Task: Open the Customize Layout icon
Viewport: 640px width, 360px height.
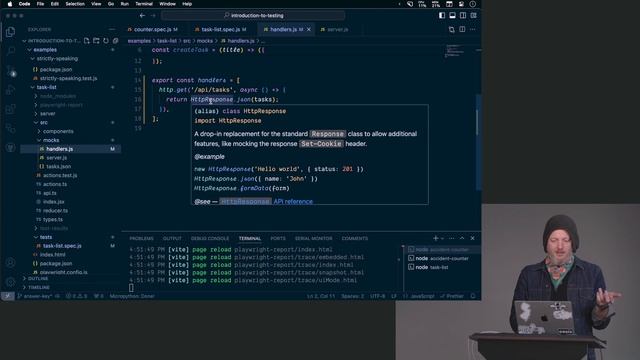Action: point(473,16)
